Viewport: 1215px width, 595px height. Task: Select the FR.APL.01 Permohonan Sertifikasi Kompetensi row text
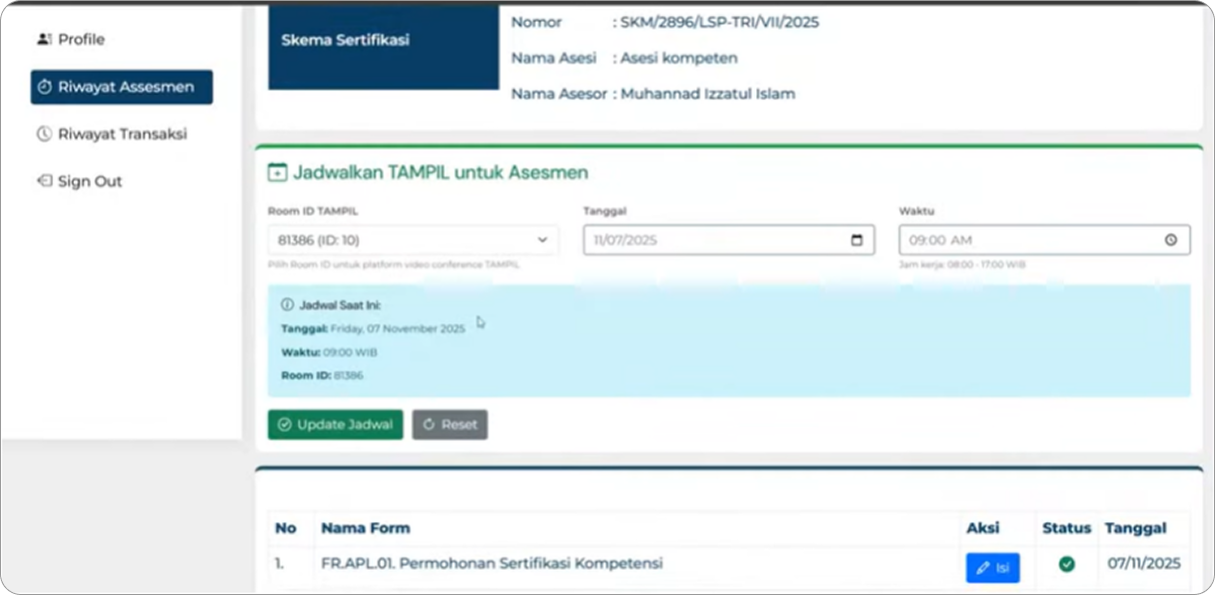[491, 563]
